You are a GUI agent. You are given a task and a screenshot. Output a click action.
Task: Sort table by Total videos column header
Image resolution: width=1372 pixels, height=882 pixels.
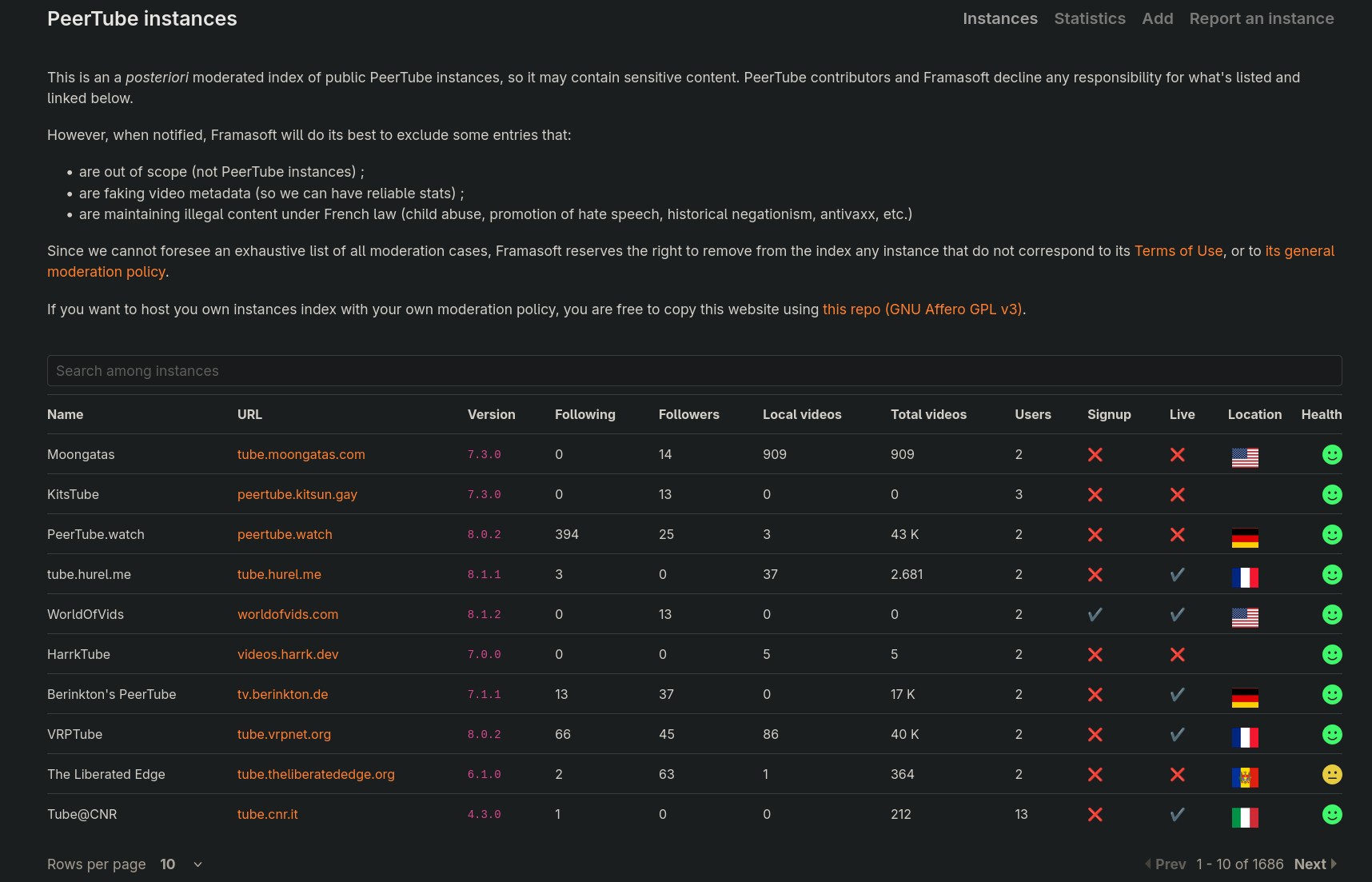pyautogui.click(x=928, y=414)
